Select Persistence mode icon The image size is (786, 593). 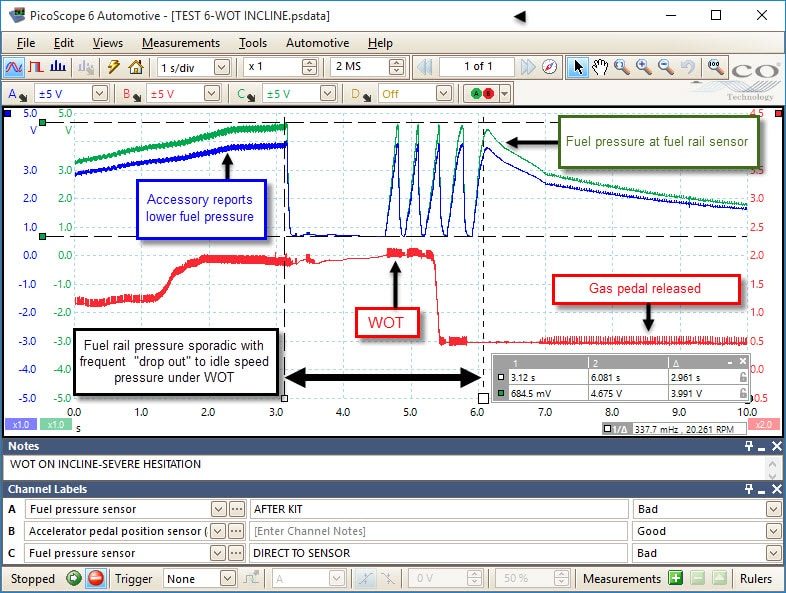point(36,67)
